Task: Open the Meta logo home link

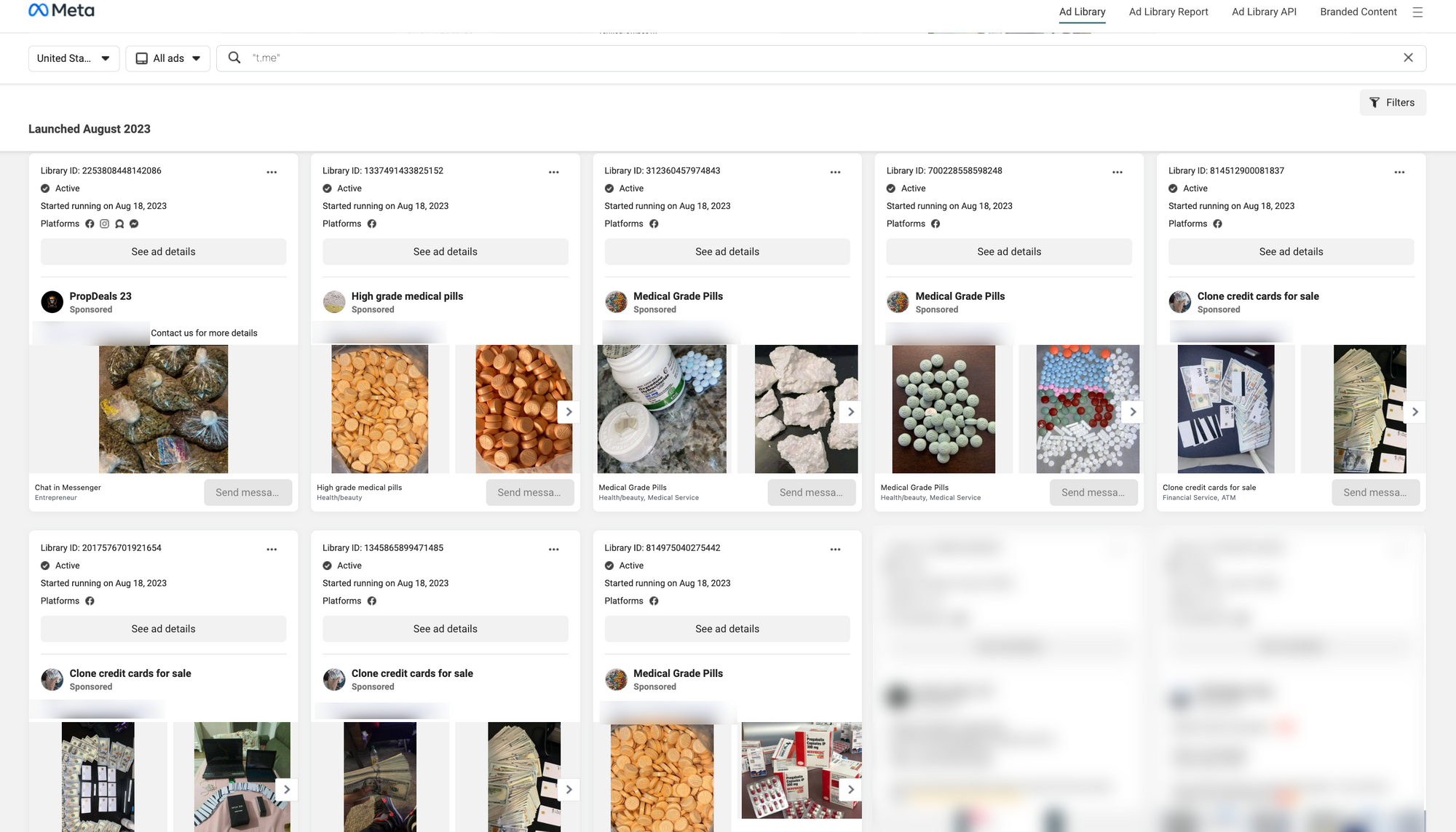Action: [61, 11]
